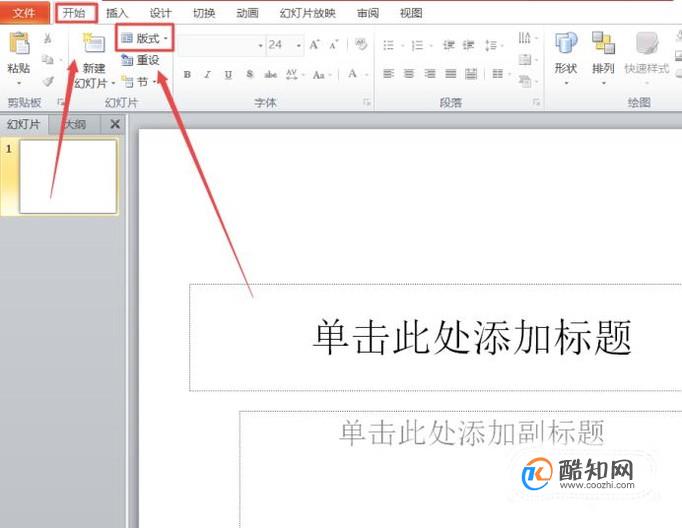Open the Arrange 排列 menu
Screen dimensions: 682x528
[603, 58]
